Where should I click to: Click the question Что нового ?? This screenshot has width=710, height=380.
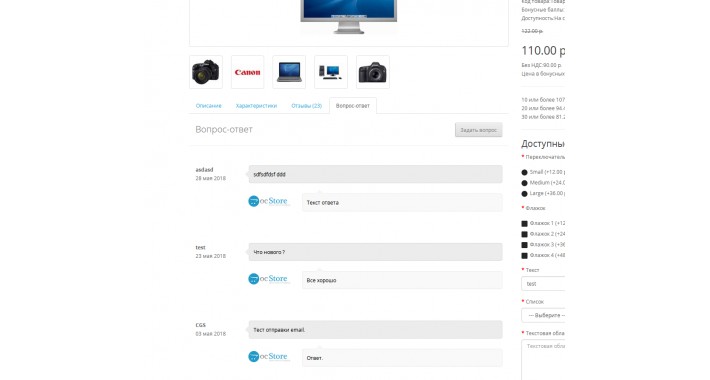[269, 252]
